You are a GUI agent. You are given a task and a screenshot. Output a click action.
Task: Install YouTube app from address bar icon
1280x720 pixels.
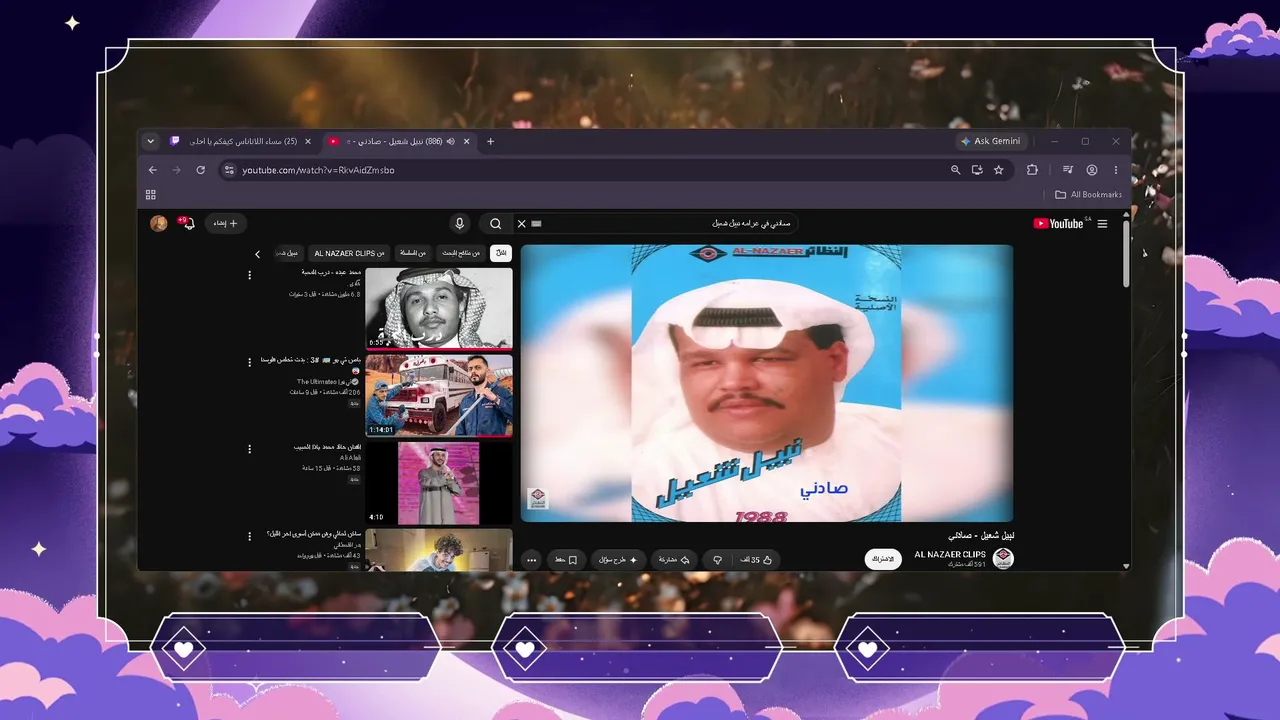(977, 170)
